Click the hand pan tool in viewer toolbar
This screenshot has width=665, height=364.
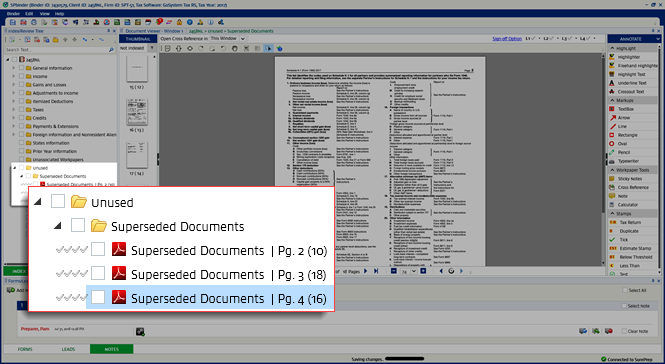point(235,48)
